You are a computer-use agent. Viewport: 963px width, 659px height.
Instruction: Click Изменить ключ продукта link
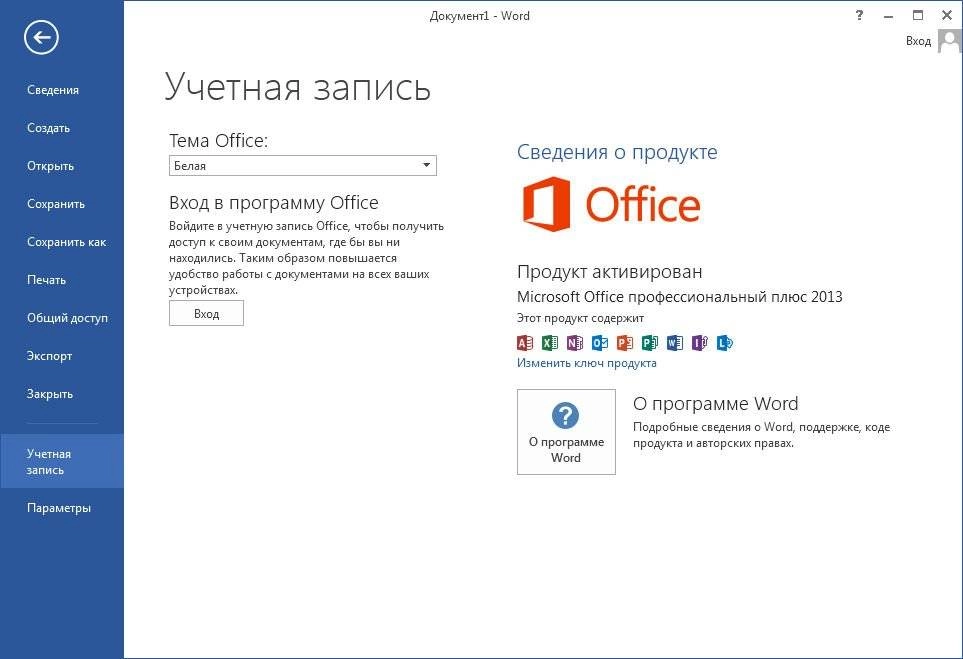[587, 363]
